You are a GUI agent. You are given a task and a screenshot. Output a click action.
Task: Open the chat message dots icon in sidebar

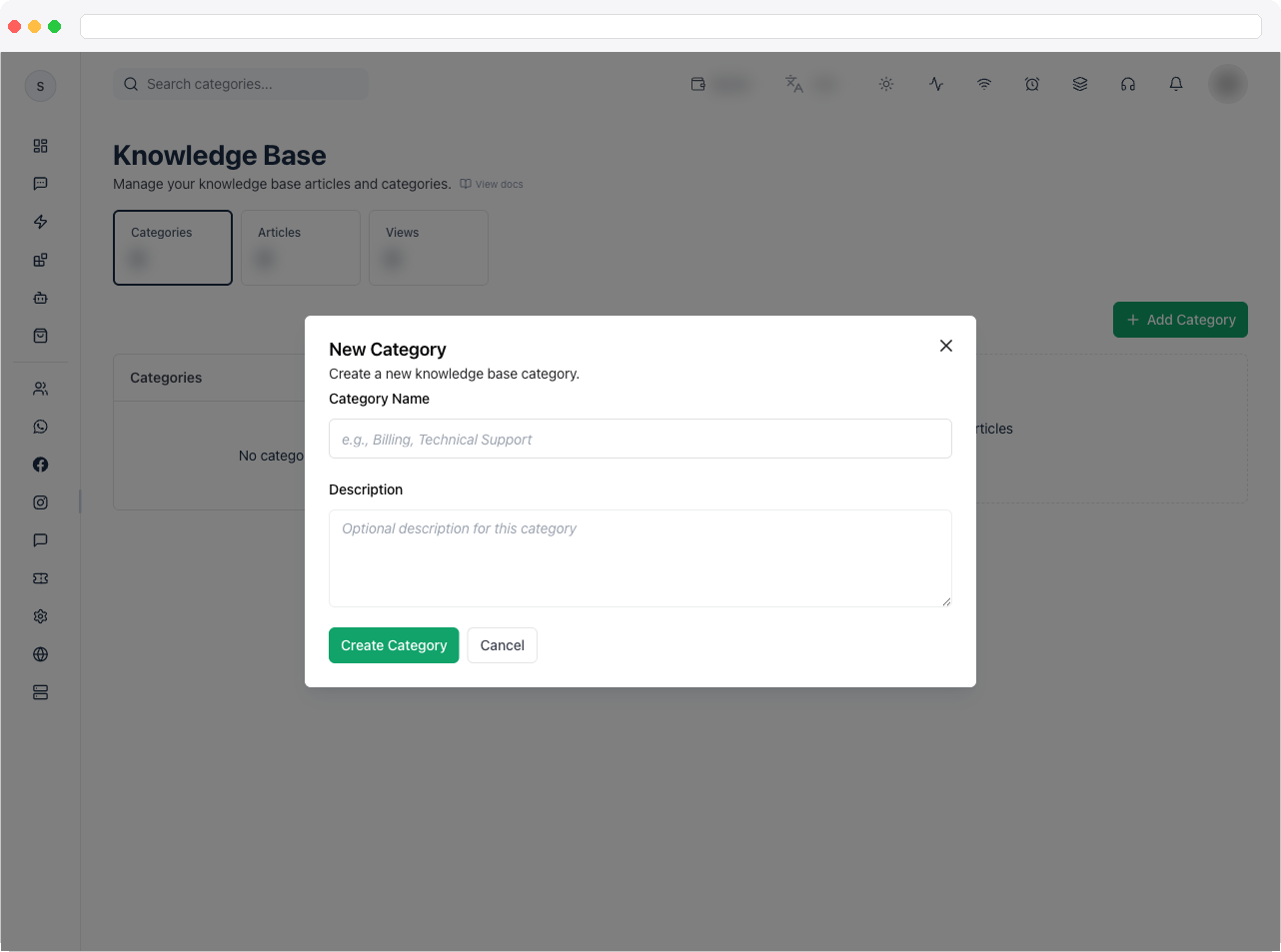coord(40,184)
